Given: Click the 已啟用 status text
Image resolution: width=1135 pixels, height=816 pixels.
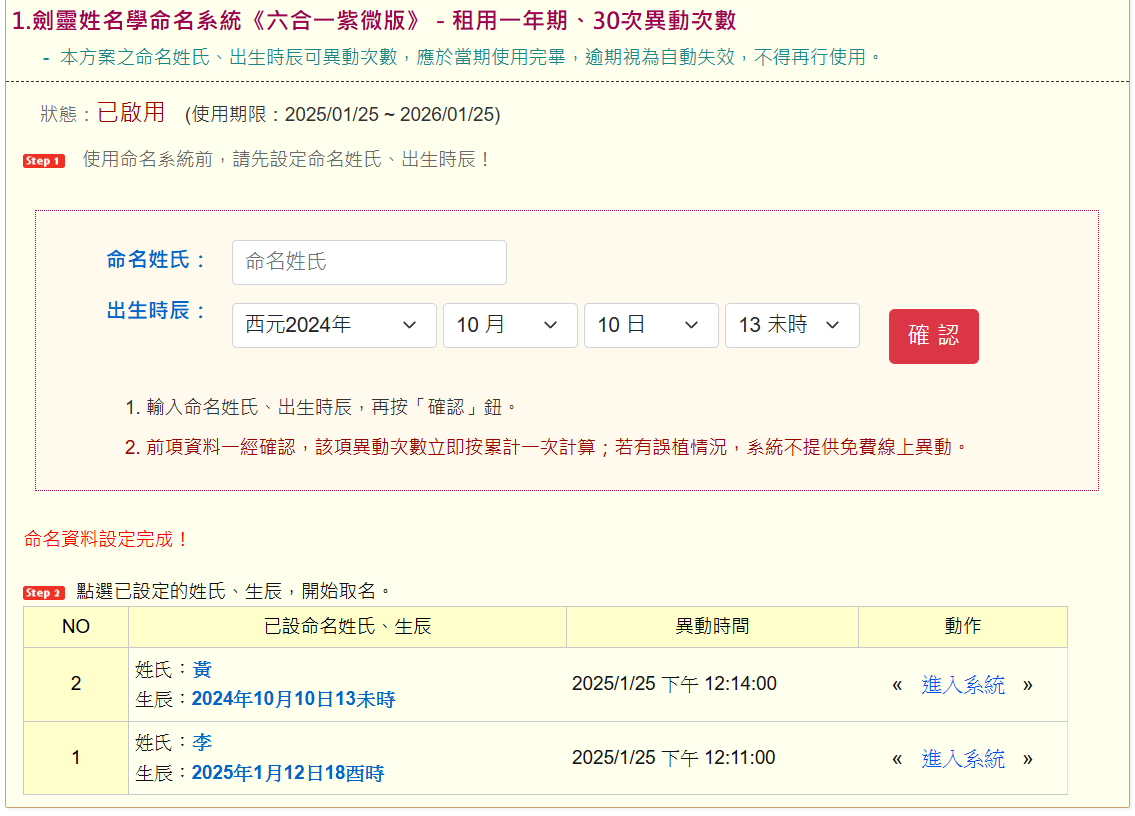Looking at the screenshot, I should (131, 113).
